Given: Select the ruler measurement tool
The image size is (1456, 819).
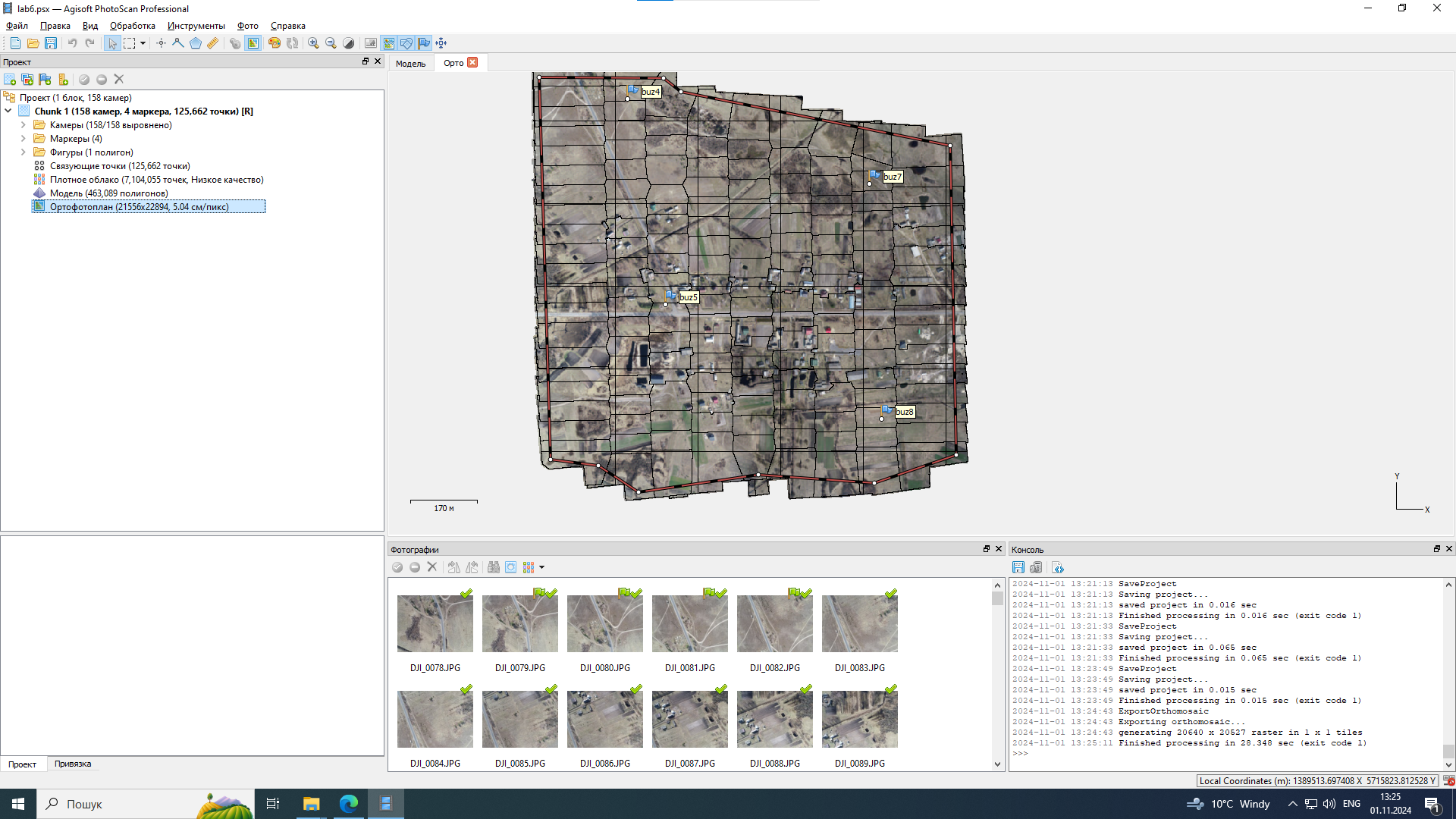Looking at the screenshot, I should click(x=213, y=43).
